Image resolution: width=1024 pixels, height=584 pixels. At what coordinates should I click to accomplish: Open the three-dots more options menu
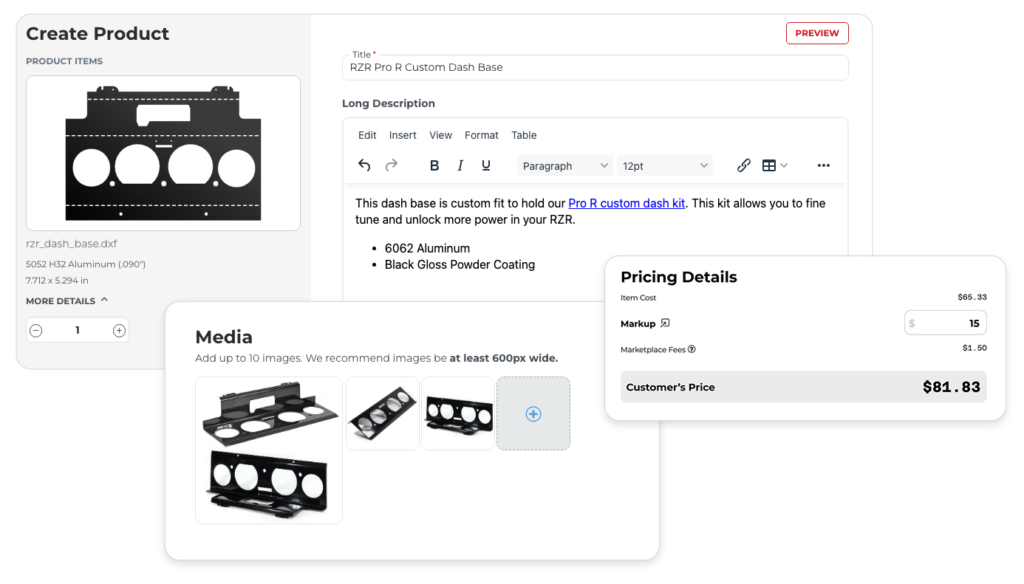click(x=823, y=166)
